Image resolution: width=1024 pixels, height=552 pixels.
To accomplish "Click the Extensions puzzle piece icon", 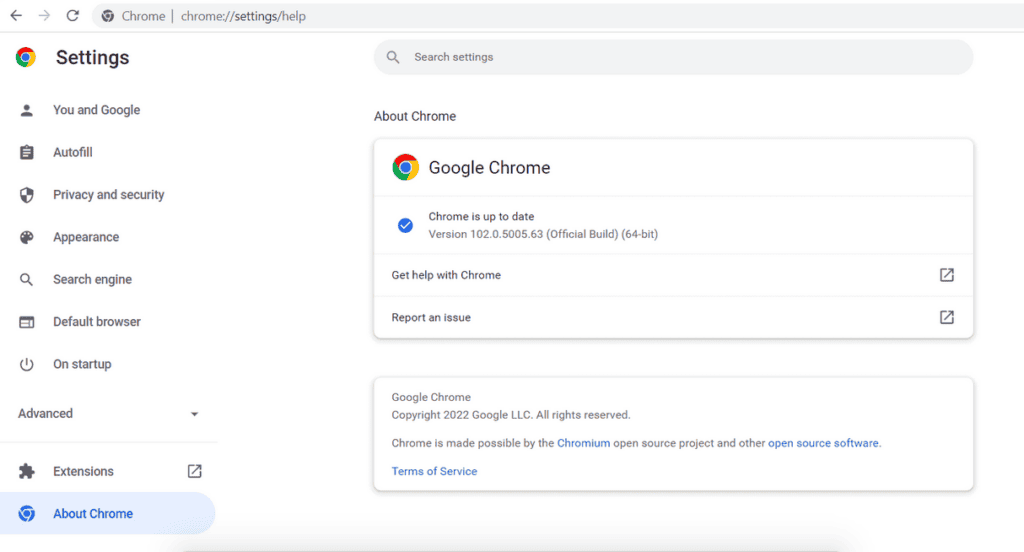I will [26, 472].
